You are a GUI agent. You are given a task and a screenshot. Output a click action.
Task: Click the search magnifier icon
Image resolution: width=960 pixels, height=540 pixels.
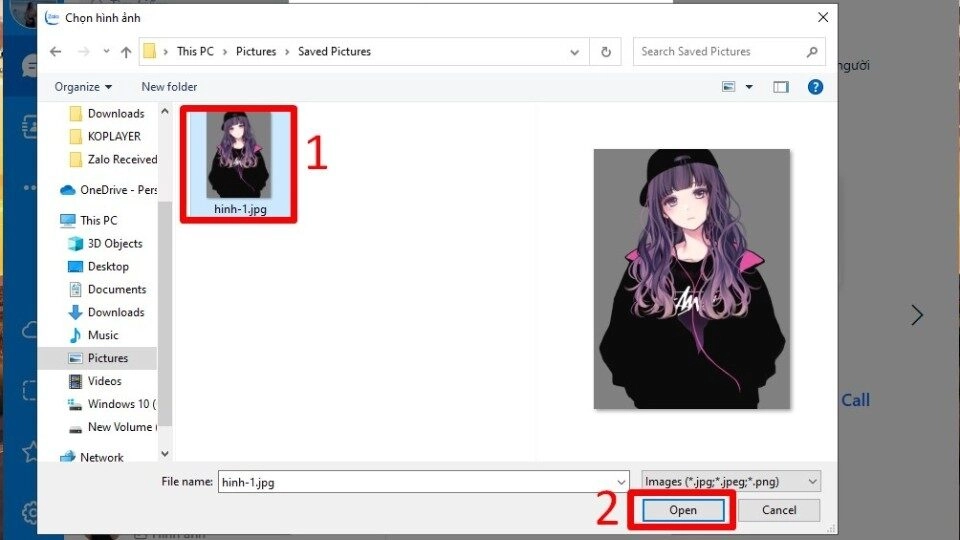pos(812,51)
